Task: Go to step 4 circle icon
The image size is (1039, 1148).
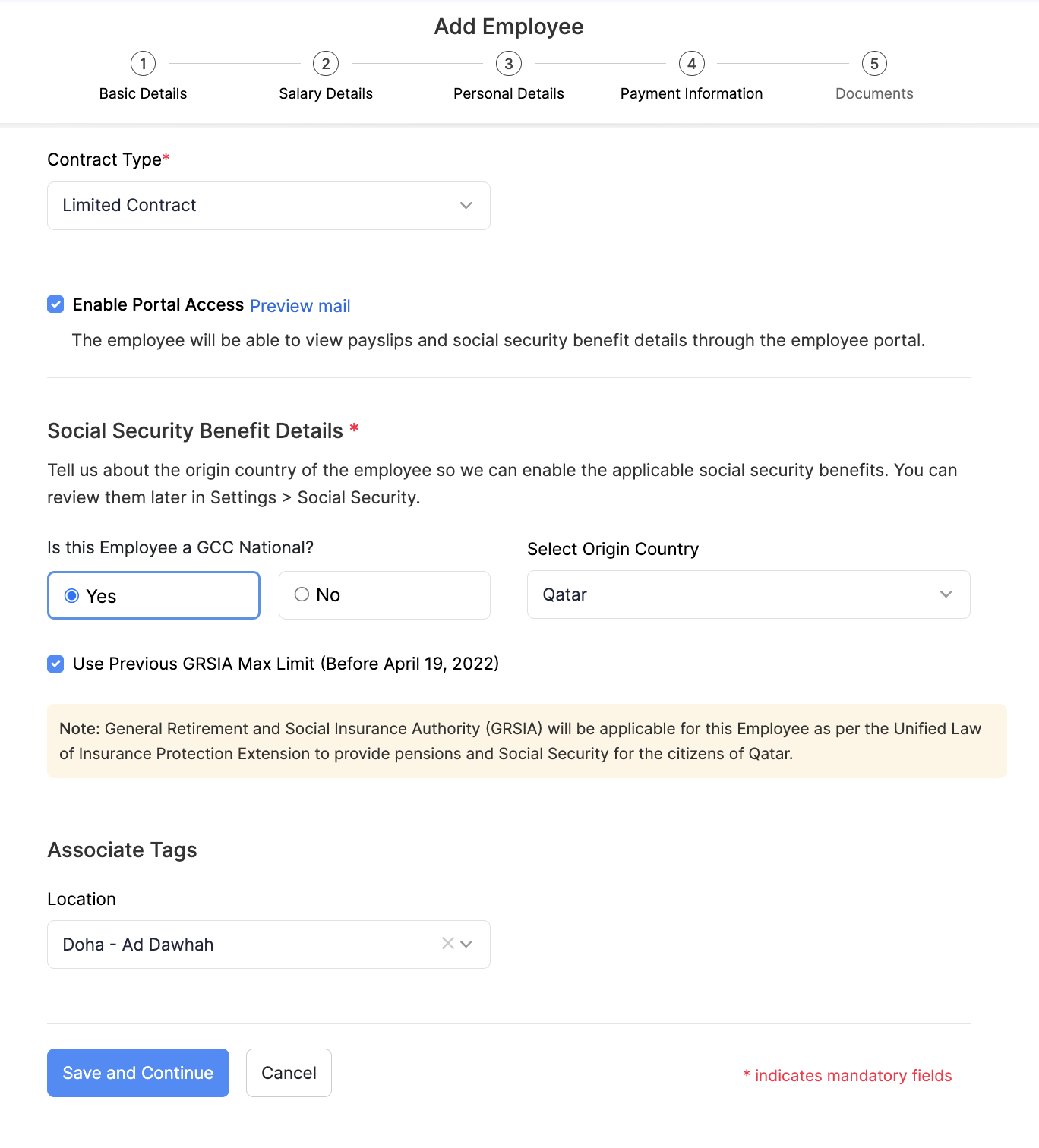Action: pos(692,64)
